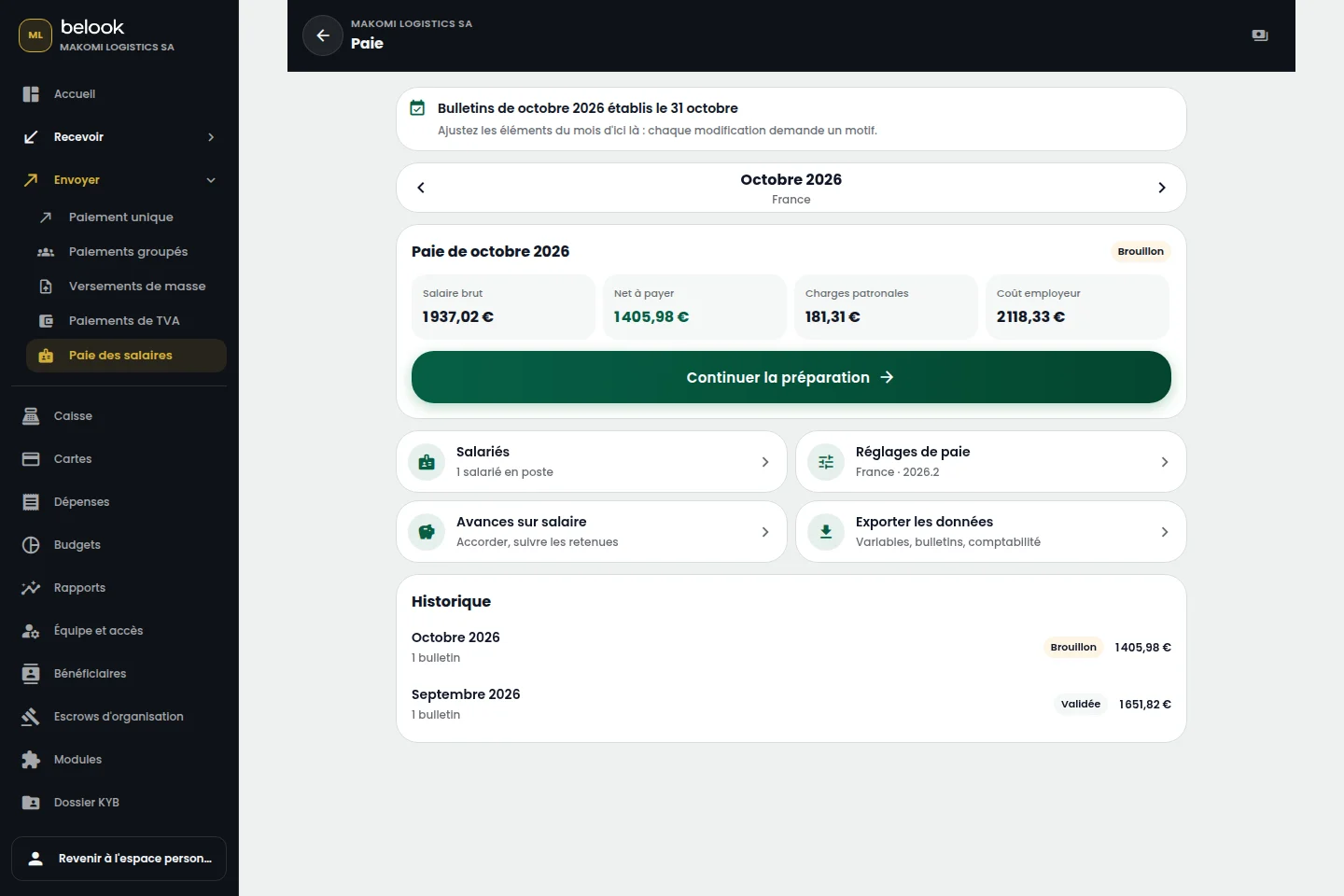Select Paiement unique in sidebar
1344x896 pixels.
coord(126,217)
